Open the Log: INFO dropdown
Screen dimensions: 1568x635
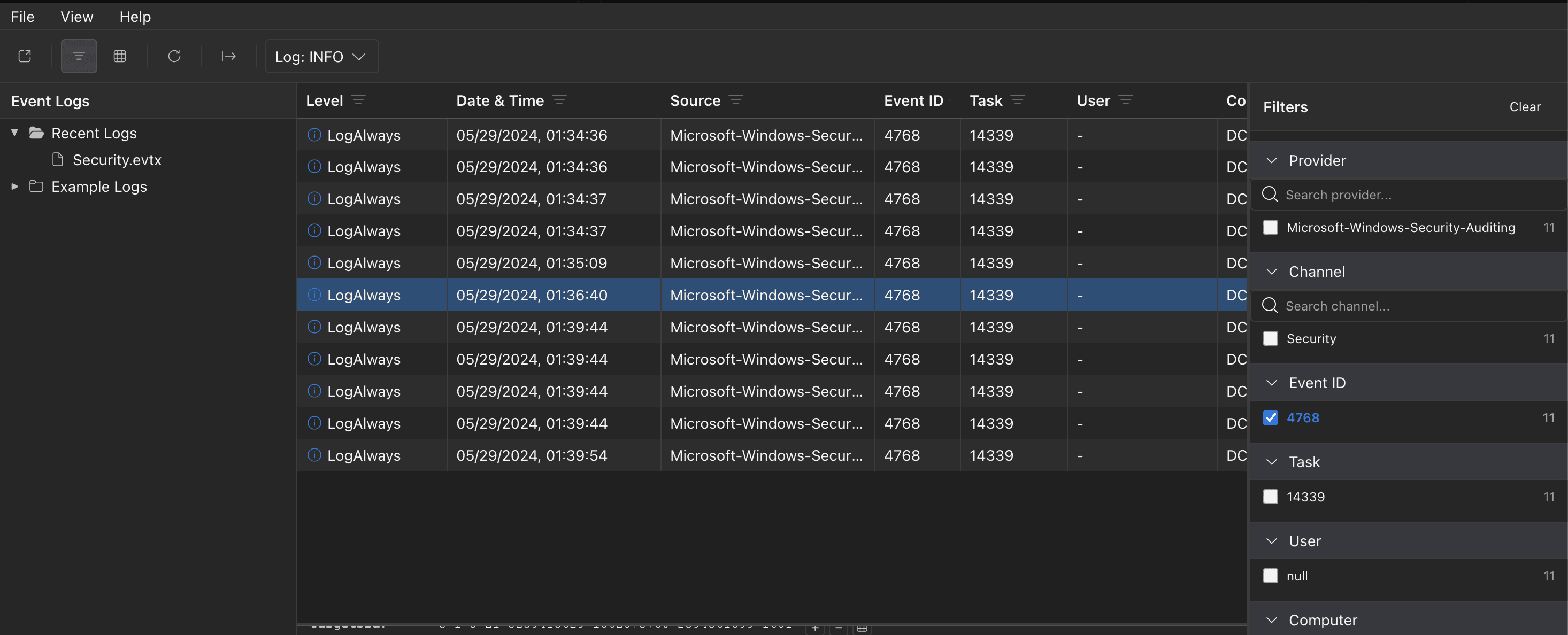point(321,56)
